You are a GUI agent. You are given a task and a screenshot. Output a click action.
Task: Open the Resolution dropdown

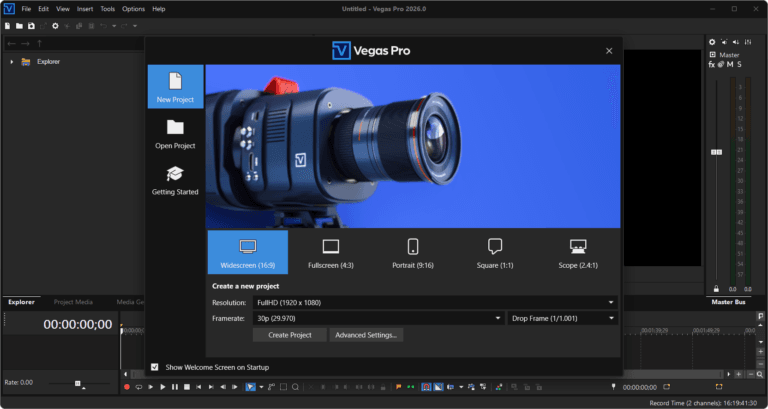tap(435, 303)
